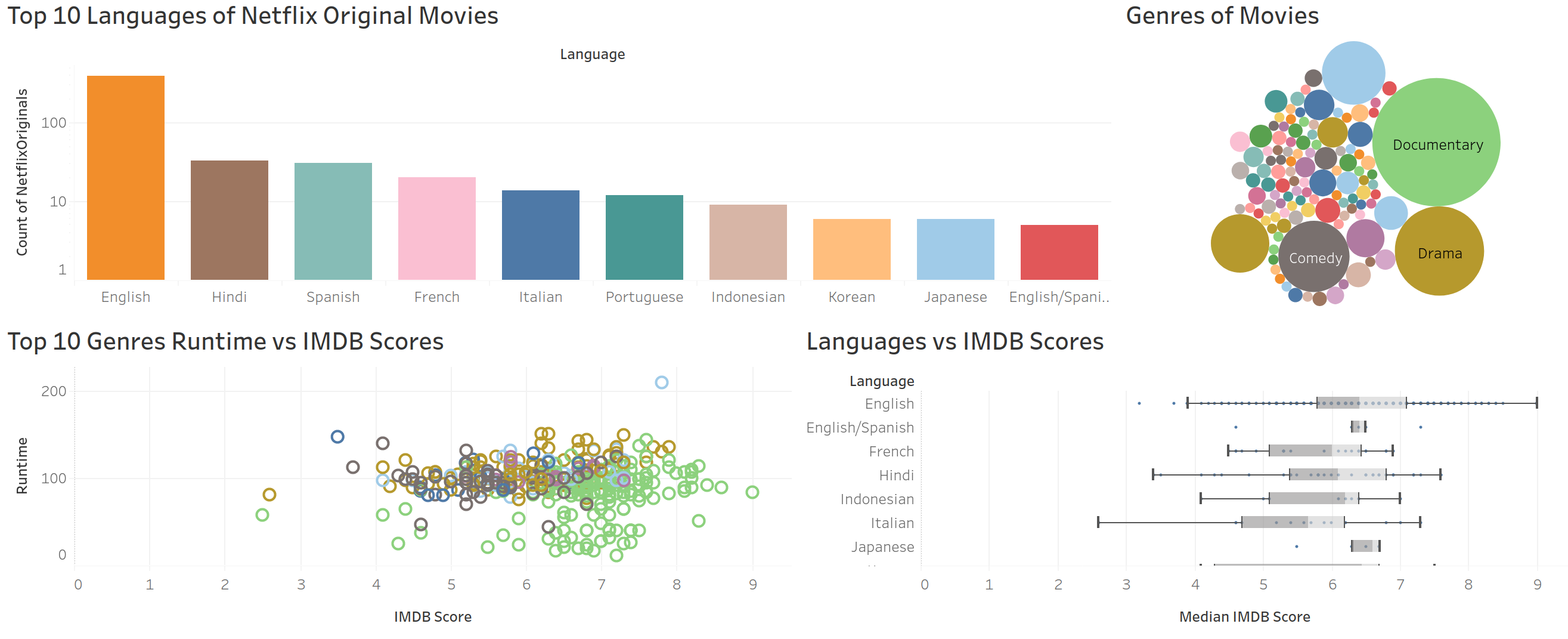
Task: Select the 'Median IMDB Score' axis title
Action: (x=1245, y=616)
